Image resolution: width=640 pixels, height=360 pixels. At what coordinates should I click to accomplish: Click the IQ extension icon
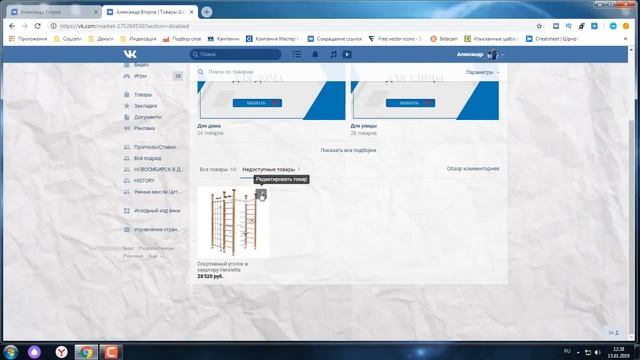pos(569,26)
